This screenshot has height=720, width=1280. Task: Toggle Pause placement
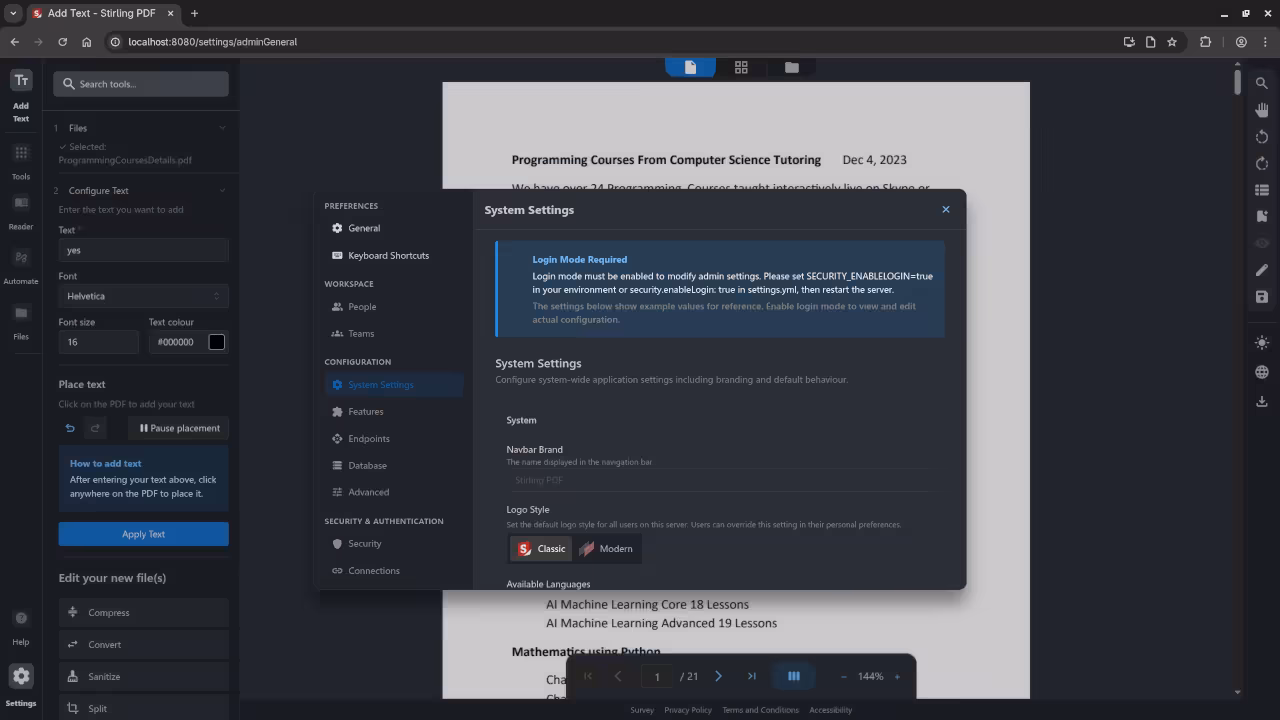click(x=178, y=428)
